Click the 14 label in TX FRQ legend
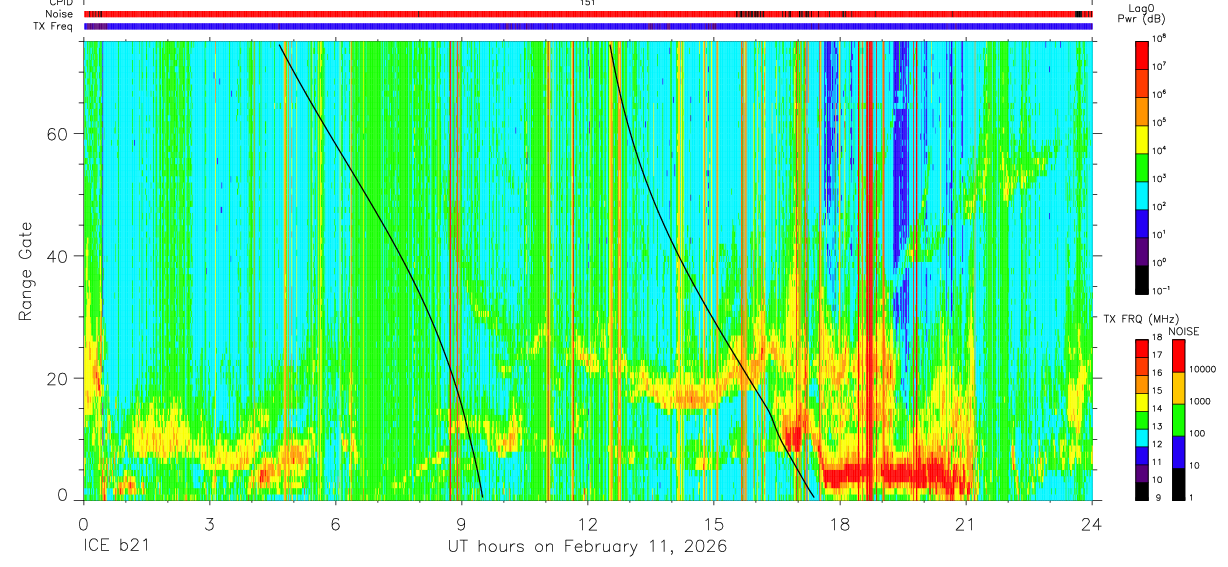Image resolution: width=1228 pixels, height=567 pixels. pyautogui.click(x=1159, y=410)
